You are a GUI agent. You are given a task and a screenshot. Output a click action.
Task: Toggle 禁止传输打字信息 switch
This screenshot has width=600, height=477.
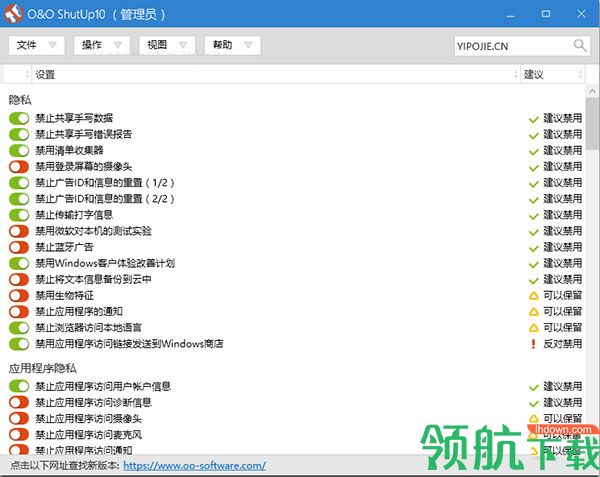19,215
